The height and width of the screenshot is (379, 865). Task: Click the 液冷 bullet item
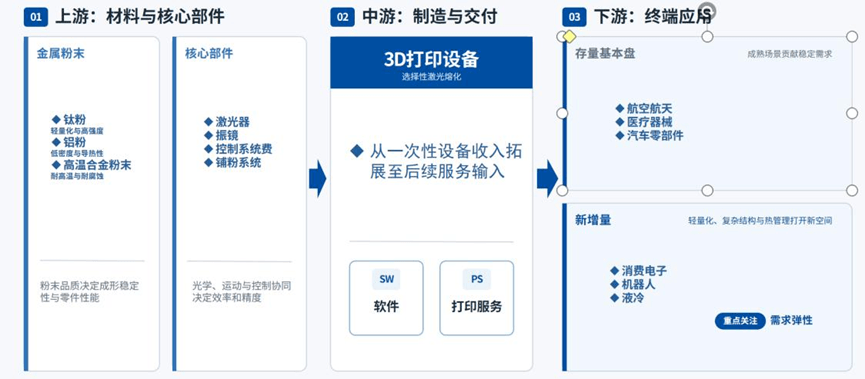(628, 298)
